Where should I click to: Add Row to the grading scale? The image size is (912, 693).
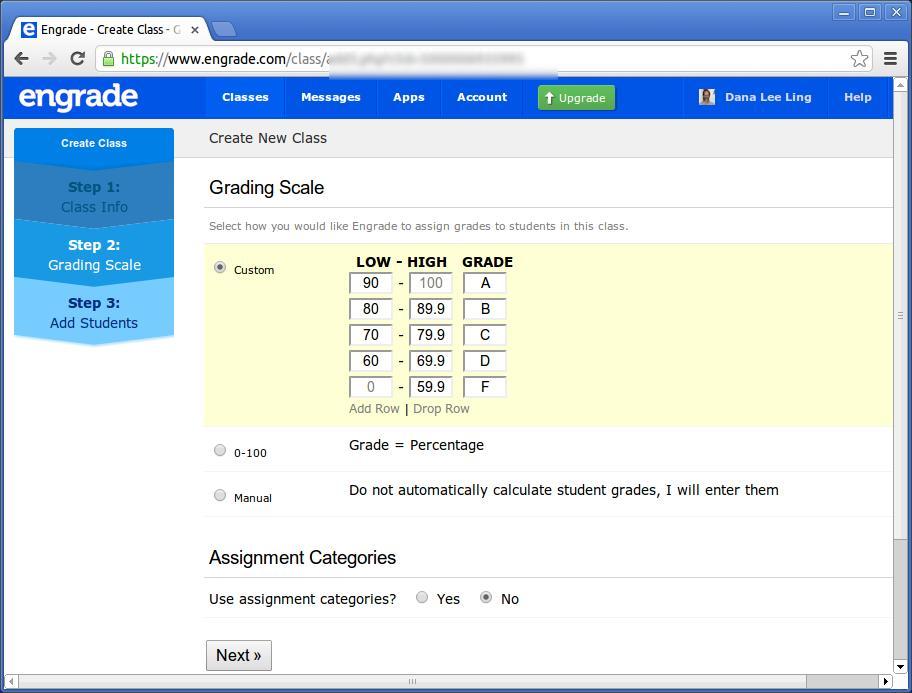click(373, 408)
